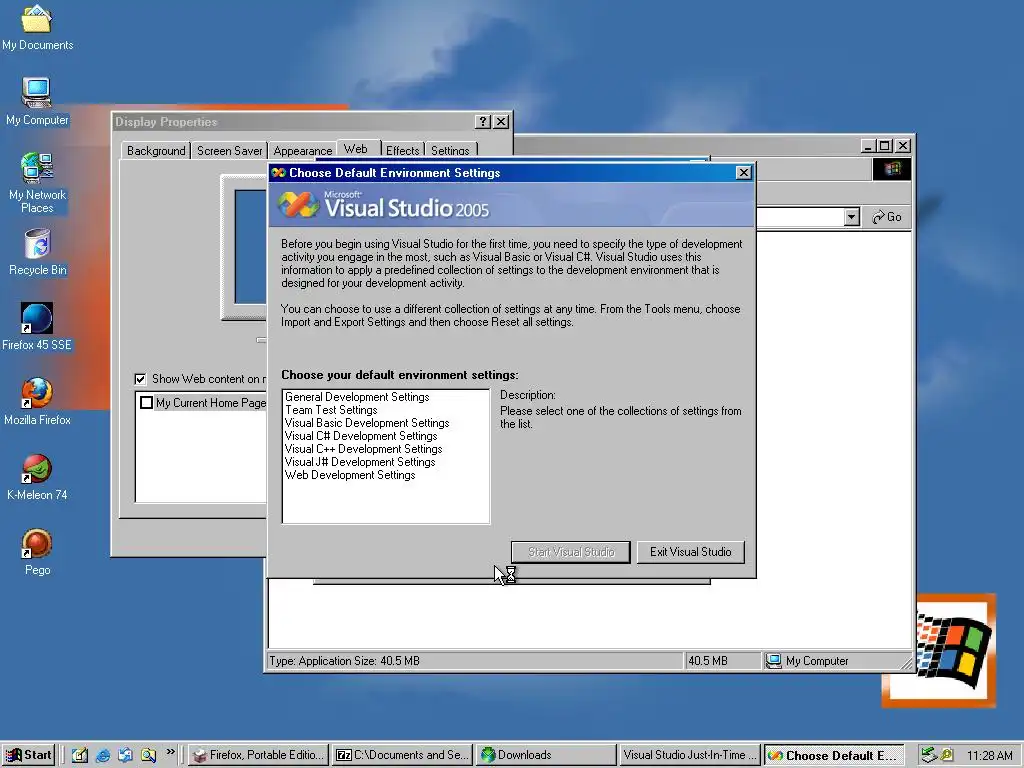Screen dimensions: 1024x768
Task: Switch to the Appearance tab
Action: [302, 151]
